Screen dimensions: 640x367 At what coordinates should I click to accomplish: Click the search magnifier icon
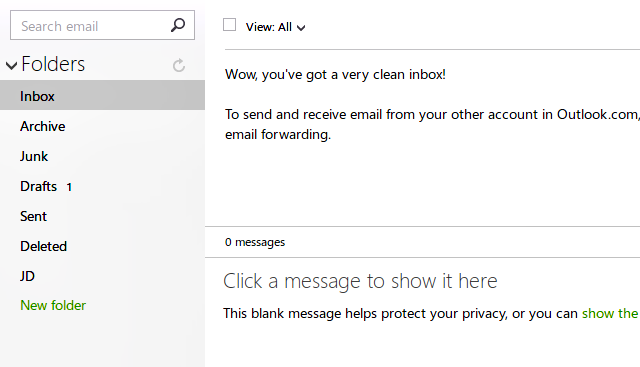178,25
